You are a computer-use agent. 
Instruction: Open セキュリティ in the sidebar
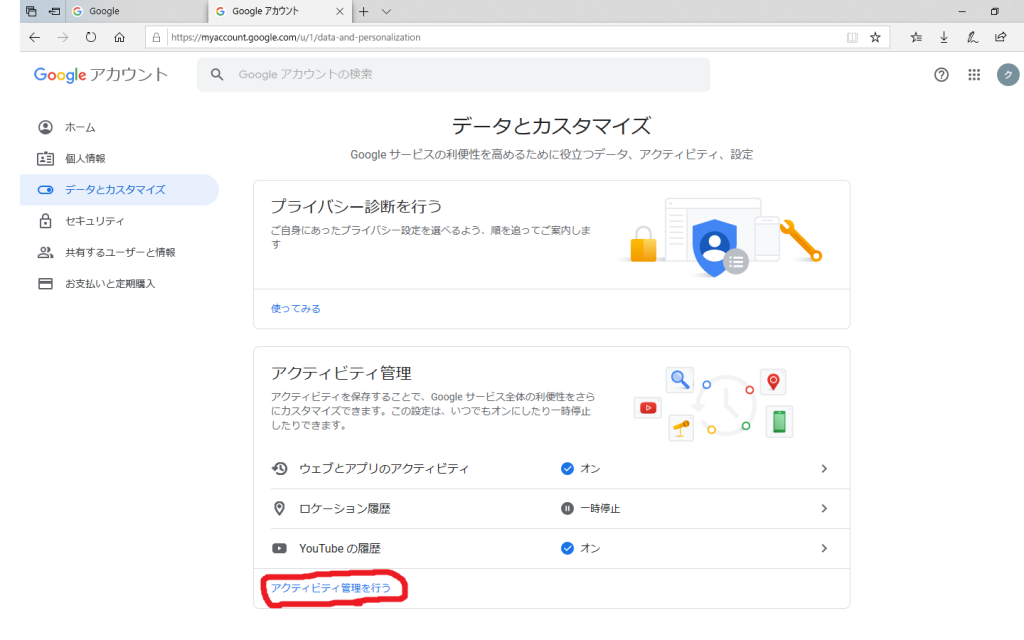tap(120, 221)
